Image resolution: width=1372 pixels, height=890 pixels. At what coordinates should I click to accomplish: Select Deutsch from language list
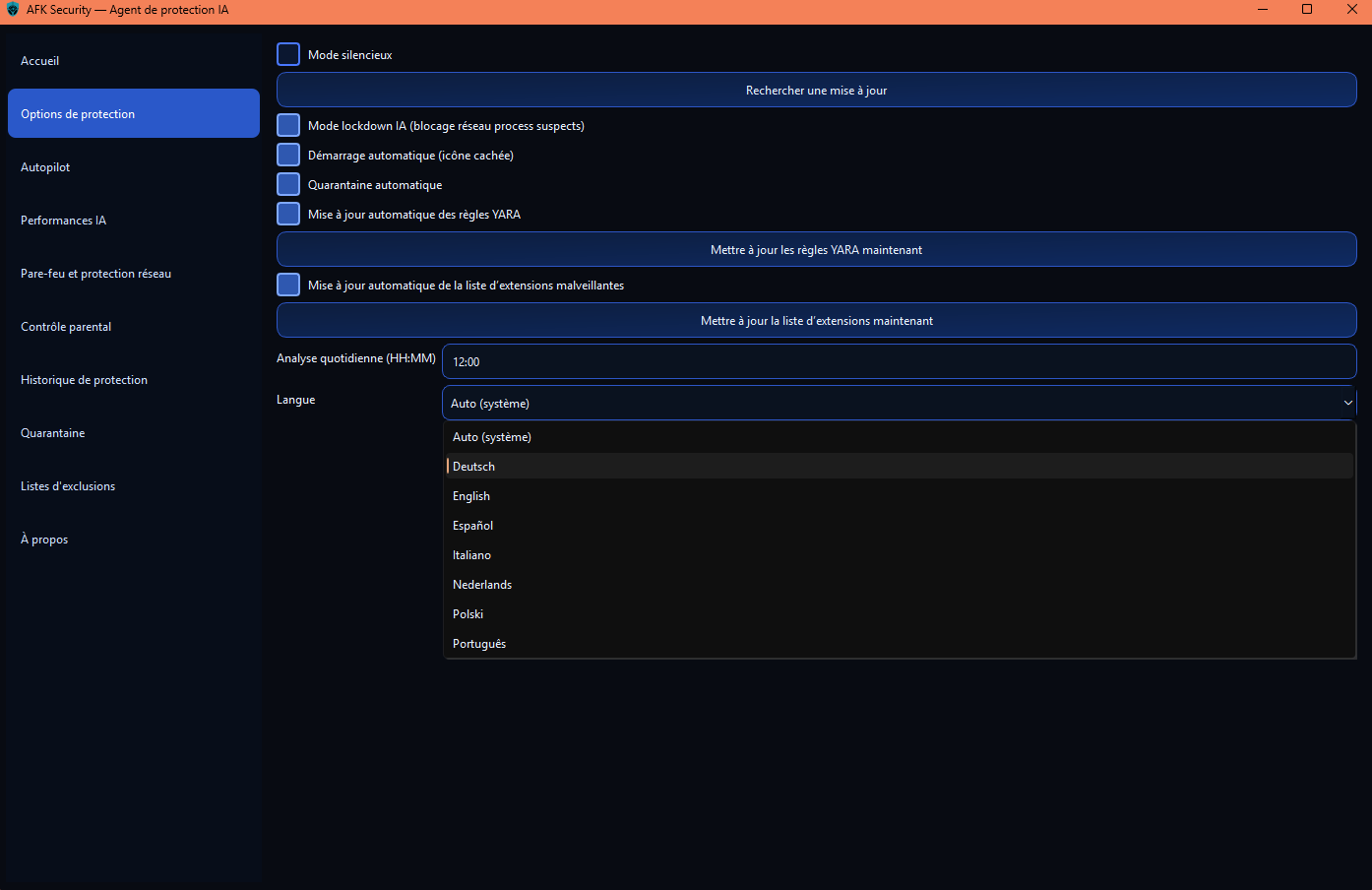[x=473, y=467]
